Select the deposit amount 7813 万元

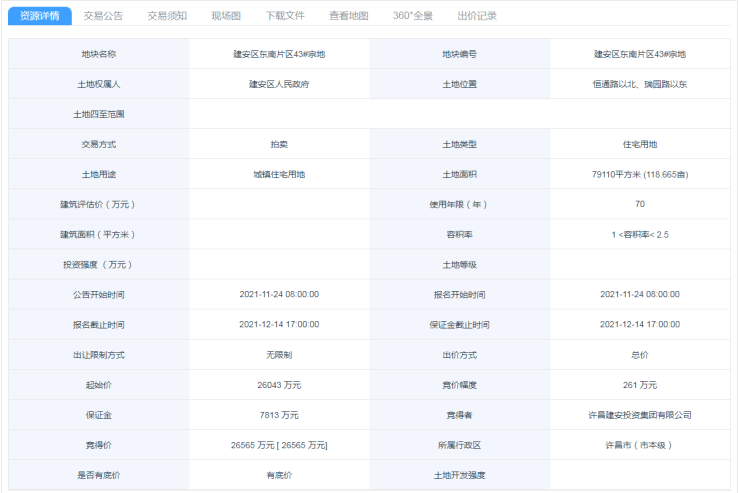coord(279,414)
